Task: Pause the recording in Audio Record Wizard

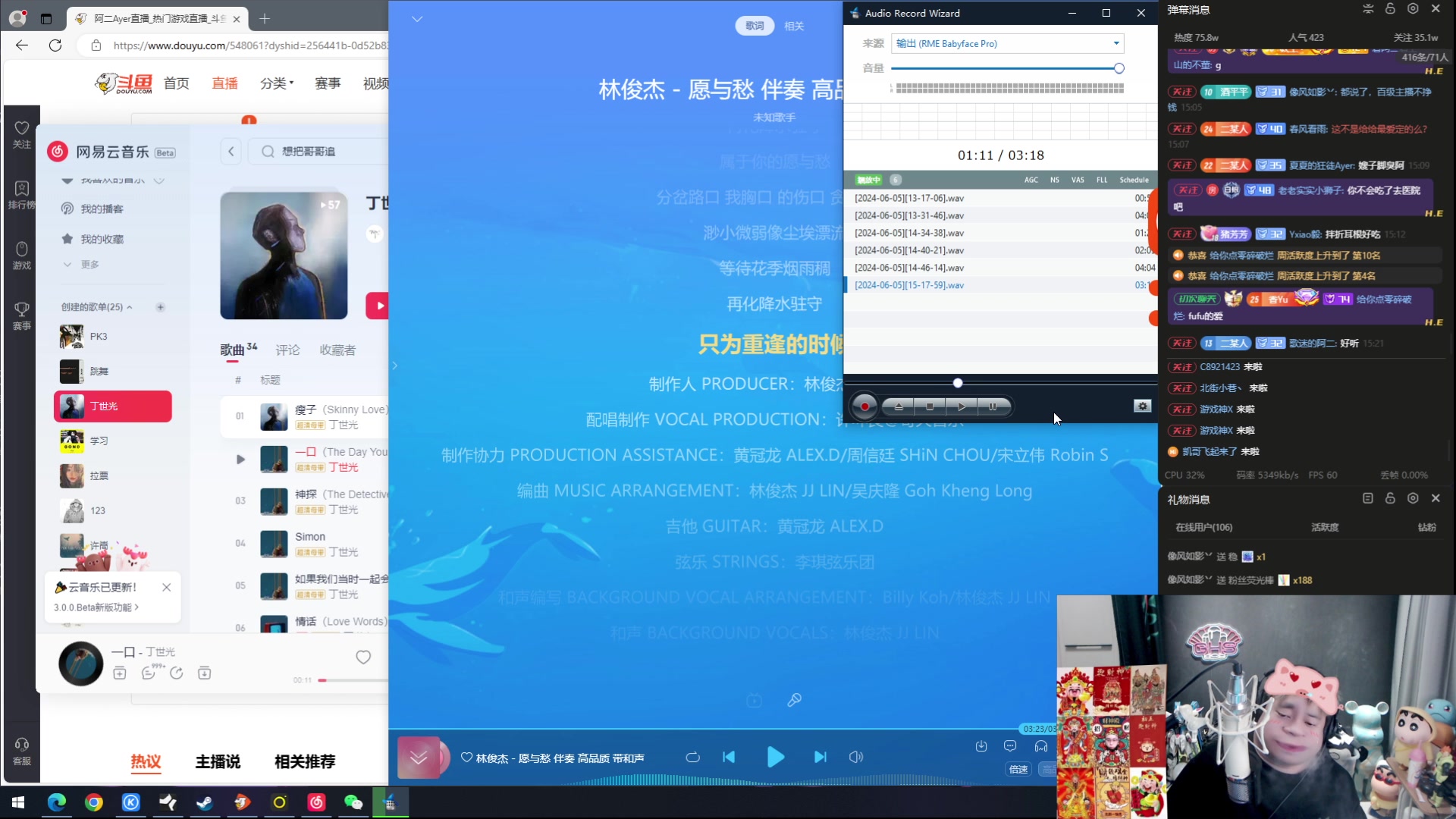Action: [x=993, y=406]
